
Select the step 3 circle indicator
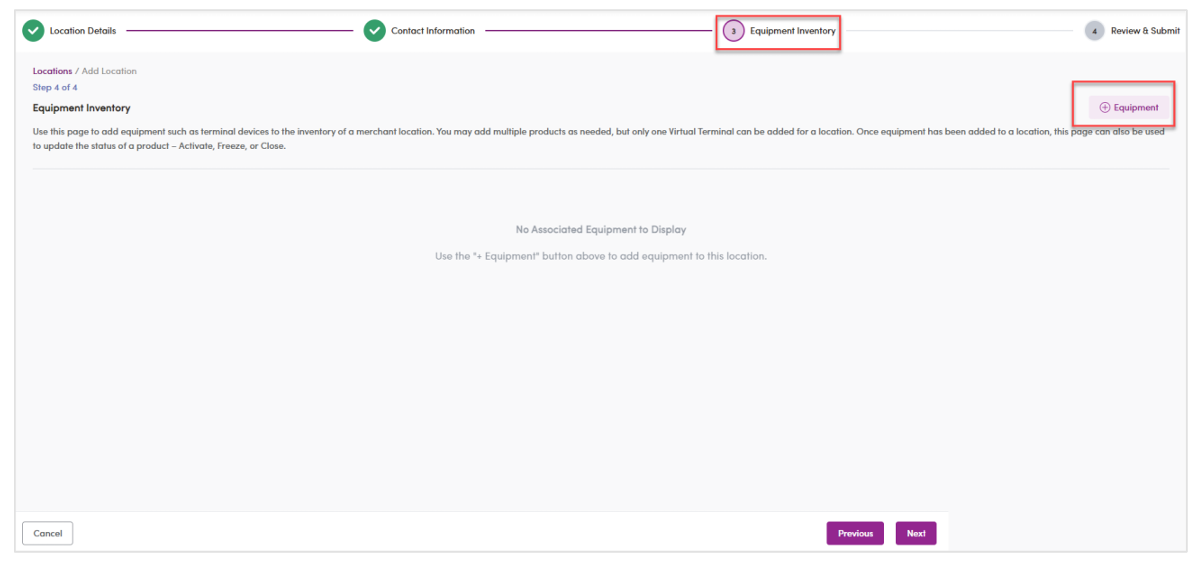pyautogui.click(x=734, y=31)
